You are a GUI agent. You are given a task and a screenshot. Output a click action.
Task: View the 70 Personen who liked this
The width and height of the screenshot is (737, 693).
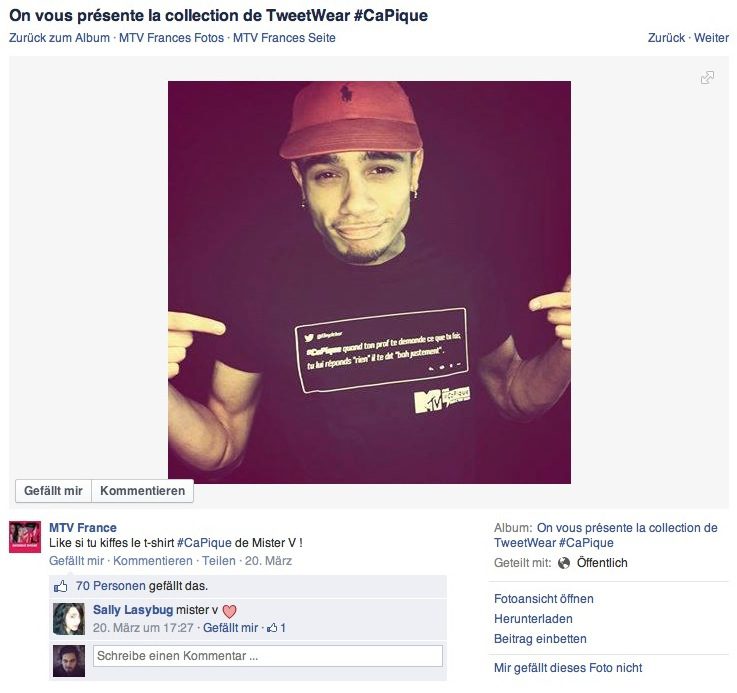pyautogui.click(x=110, y=586)
